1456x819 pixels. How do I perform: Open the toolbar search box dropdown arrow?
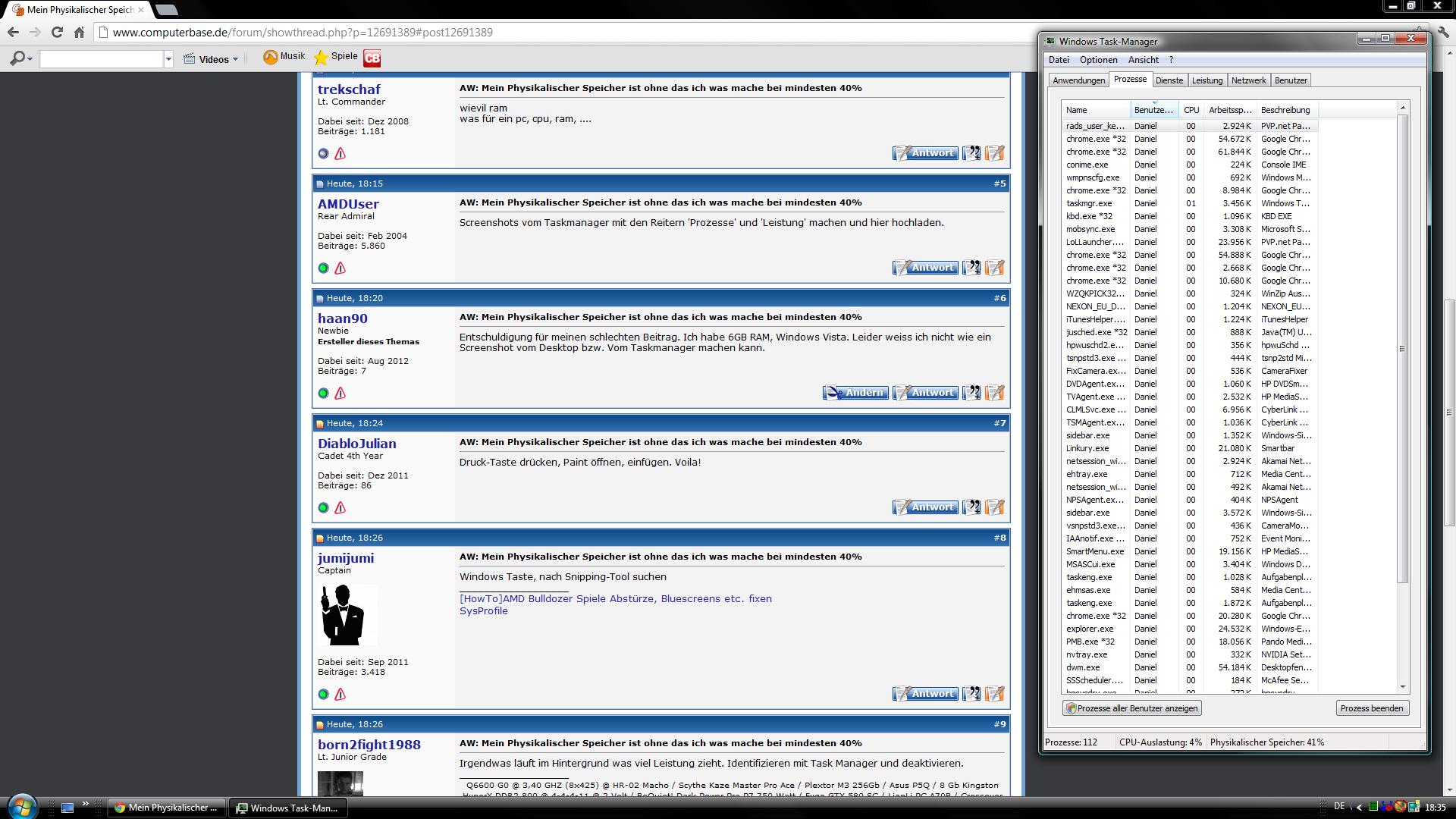click(x=168, y=59)
